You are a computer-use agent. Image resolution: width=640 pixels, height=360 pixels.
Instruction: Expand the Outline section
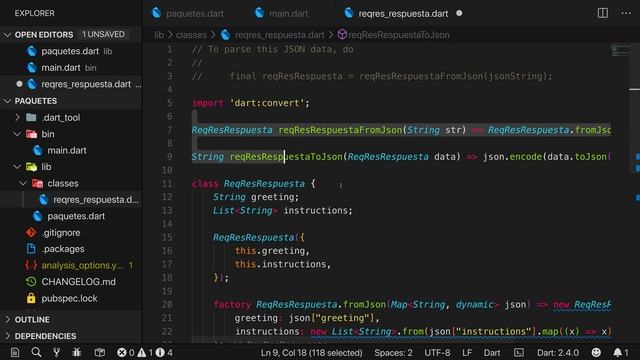tap(7, 319)
